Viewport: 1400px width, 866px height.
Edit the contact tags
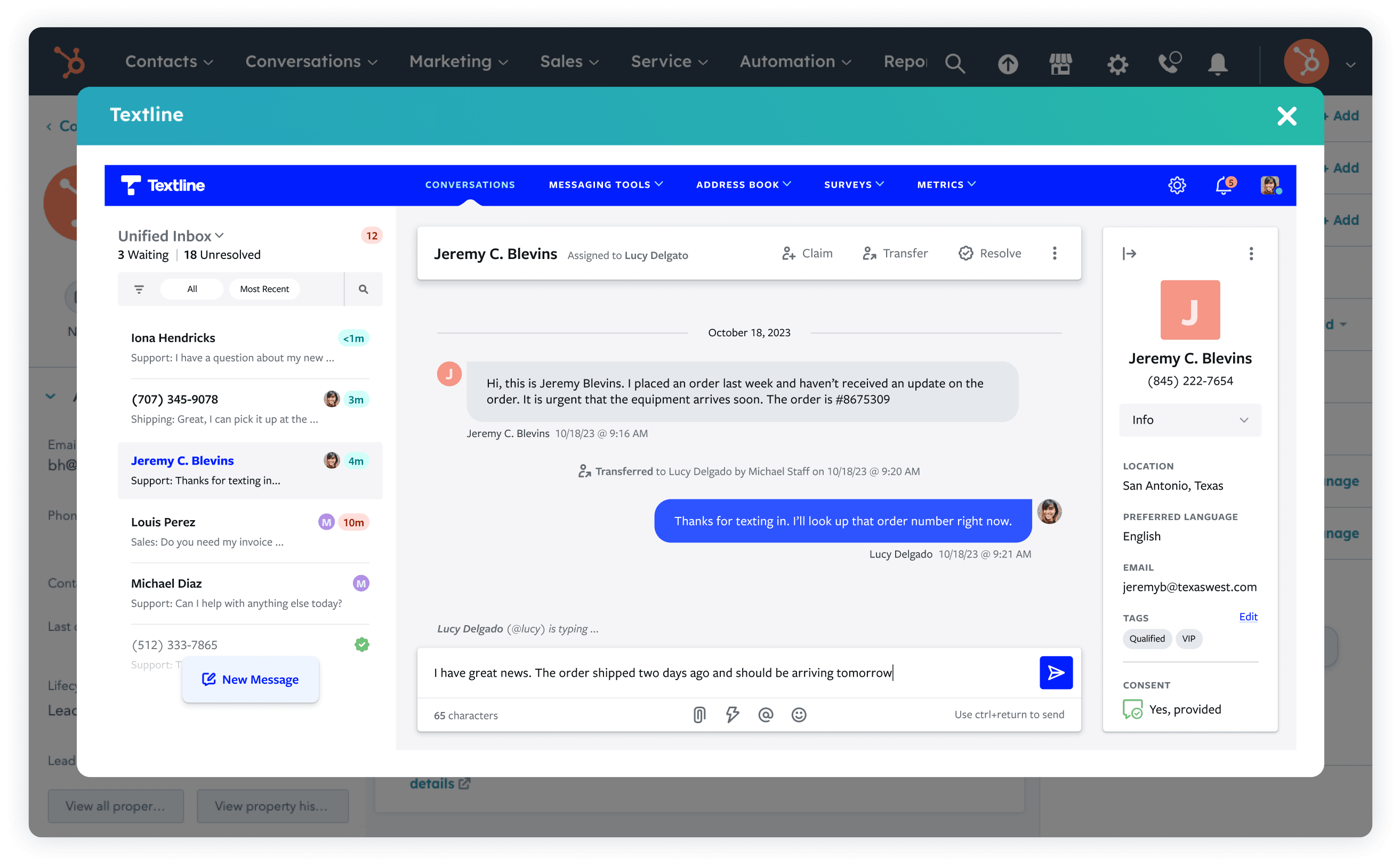1248,617
